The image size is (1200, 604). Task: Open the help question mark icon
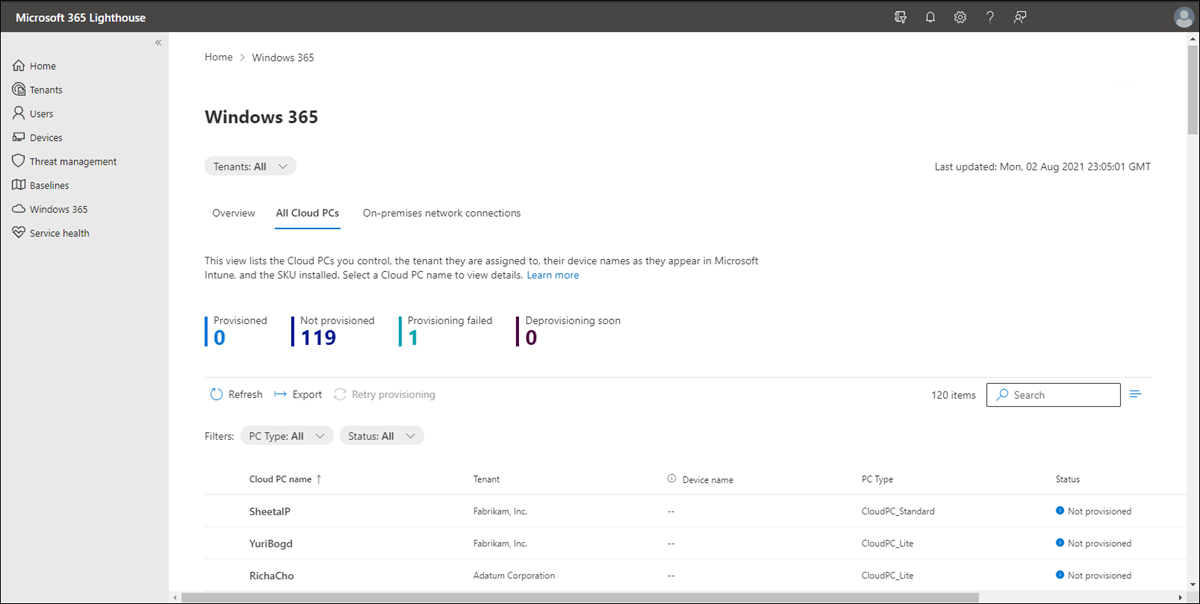point(990,17)
